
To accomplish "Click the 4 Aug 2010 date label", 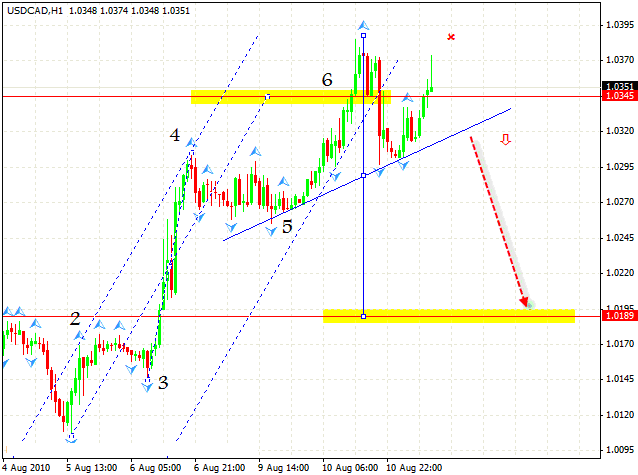I will point(26,468).
